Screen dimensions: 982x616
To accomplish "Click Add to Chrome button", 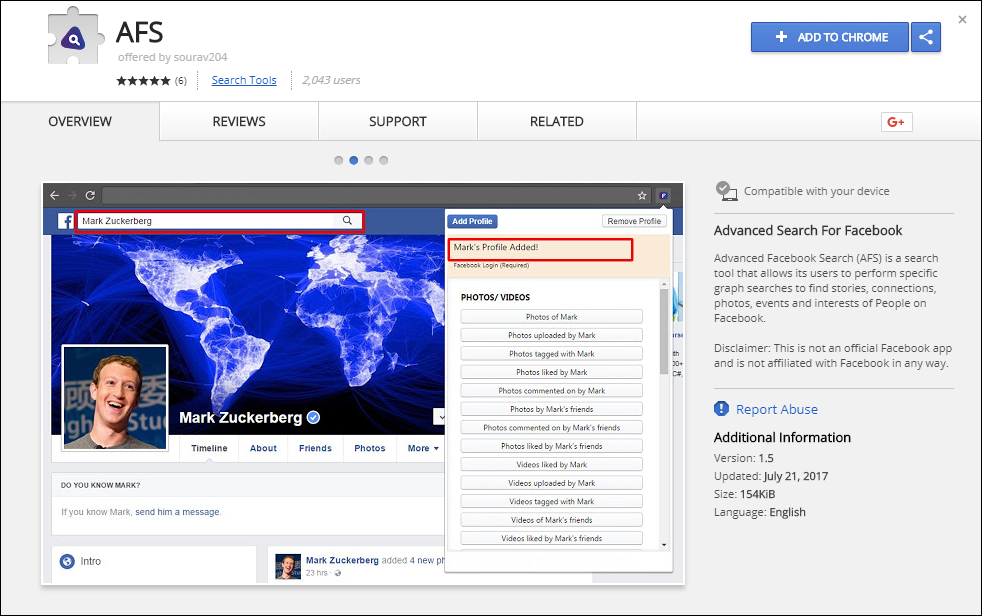I will tap(830, 37).
